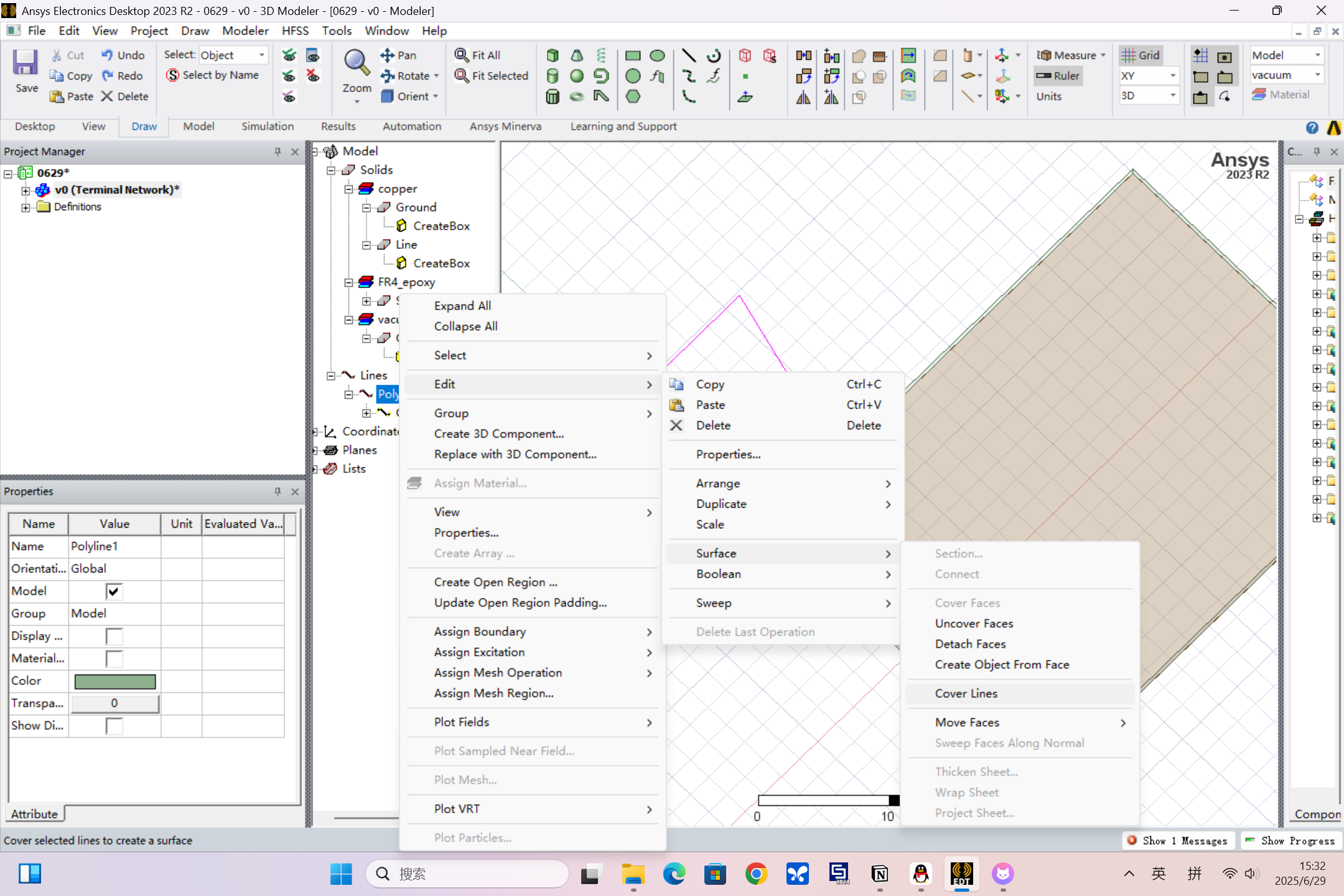Choose the Draw Ellipse tool
Viewport: 1344px width, 896px height.
[657, 55]
